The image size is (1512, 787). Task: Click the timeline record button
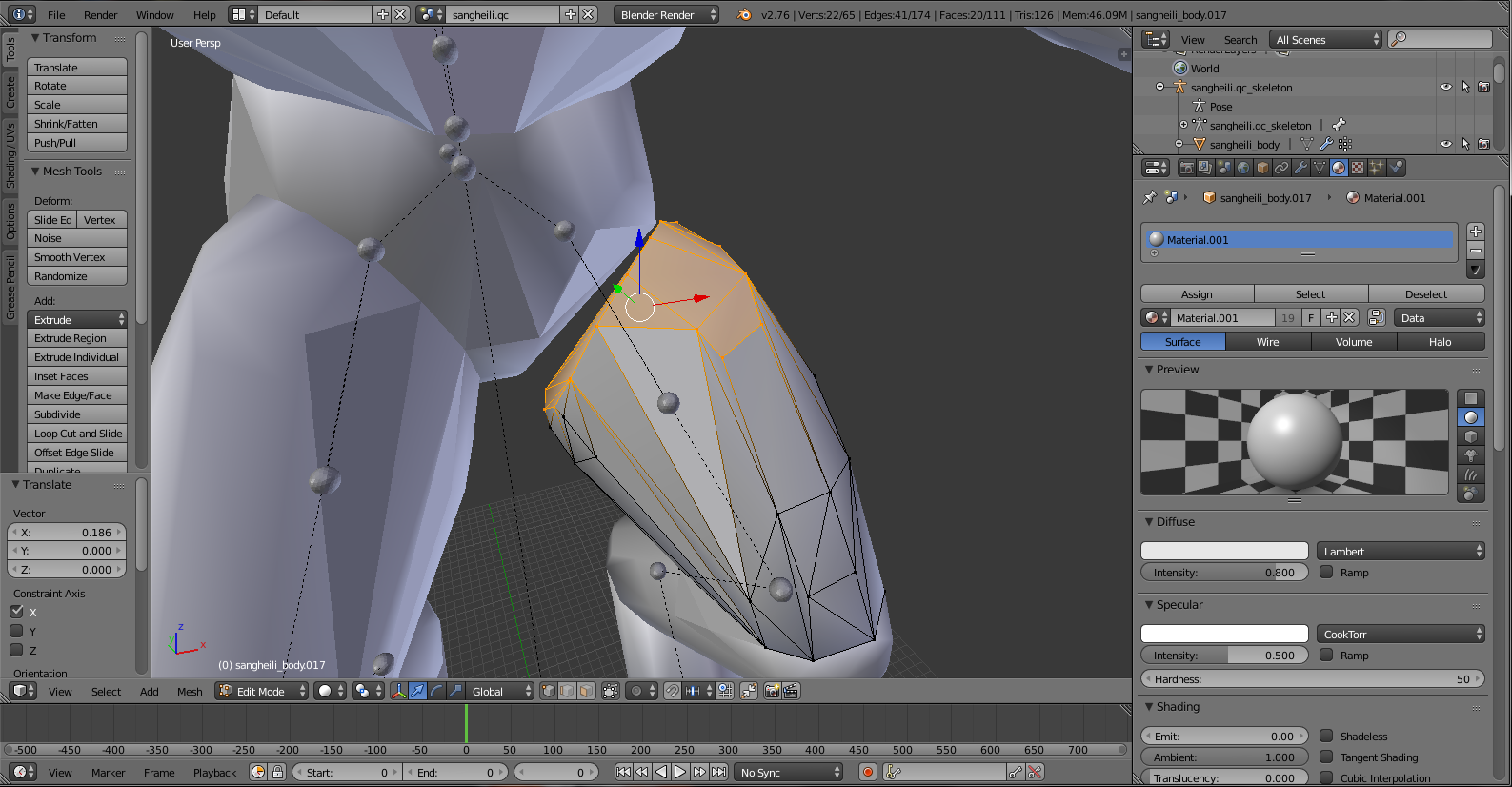(867, 773)
